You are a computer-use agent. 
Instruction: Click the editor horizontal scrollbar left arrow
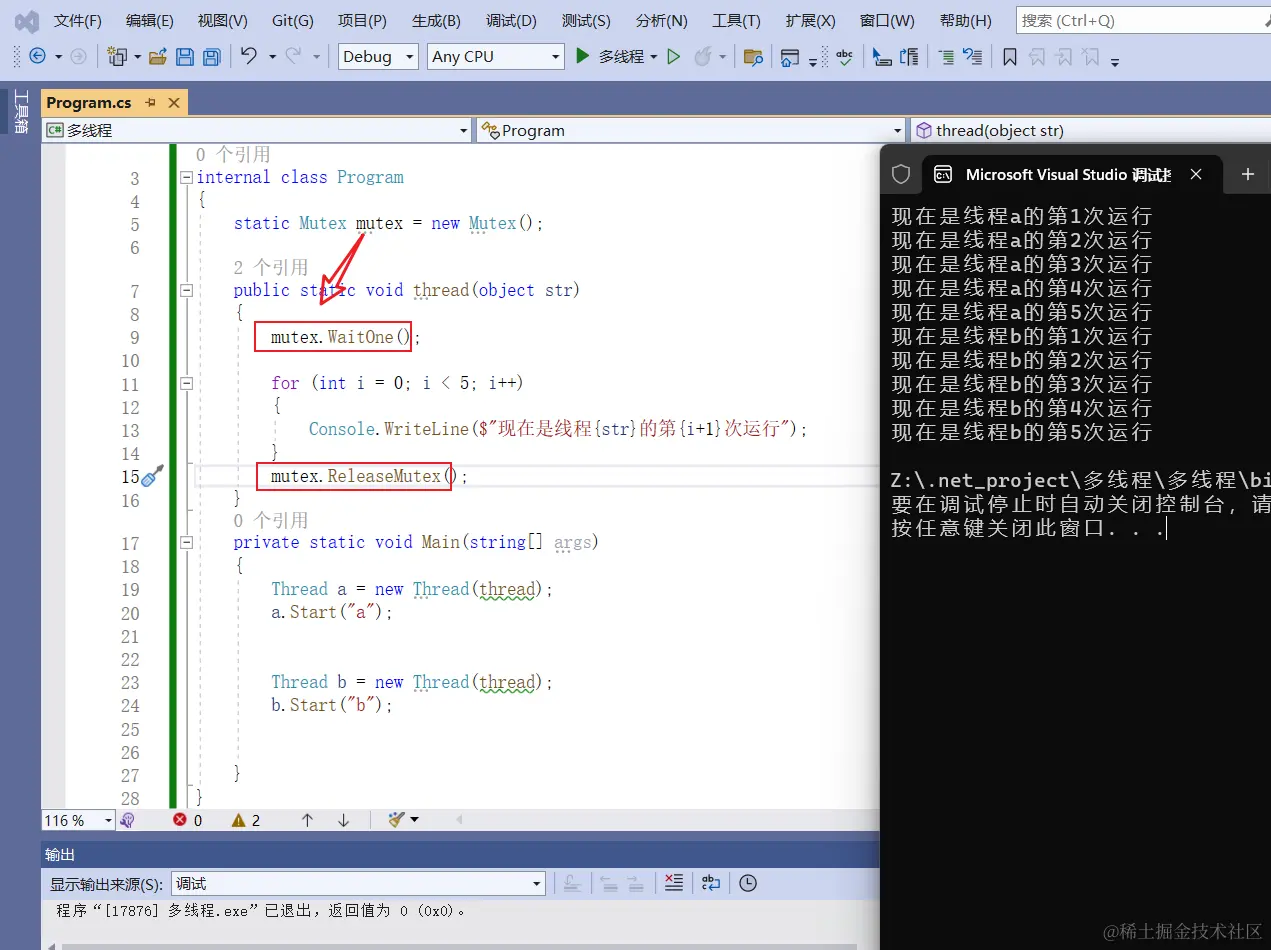(x=460, y=820)
